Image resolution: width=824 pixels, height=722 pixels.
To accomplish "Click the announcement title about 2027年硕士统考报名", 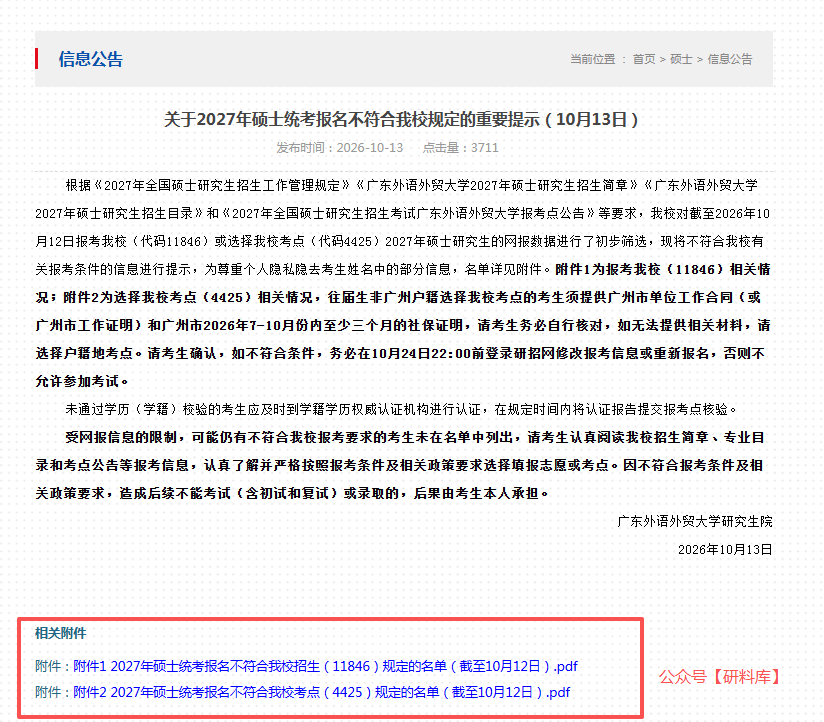I will (401, 119).
